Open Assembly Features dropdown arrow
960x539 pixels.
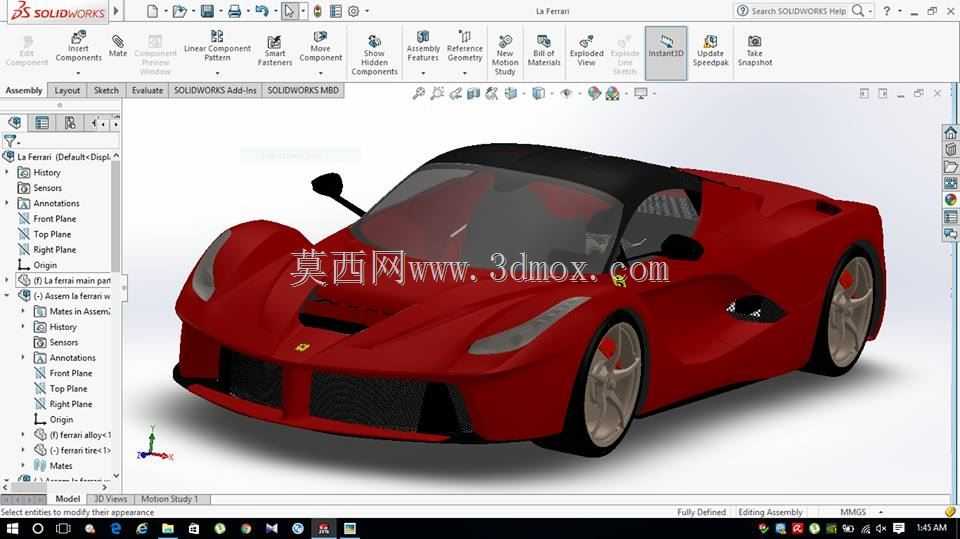[423, 73]
